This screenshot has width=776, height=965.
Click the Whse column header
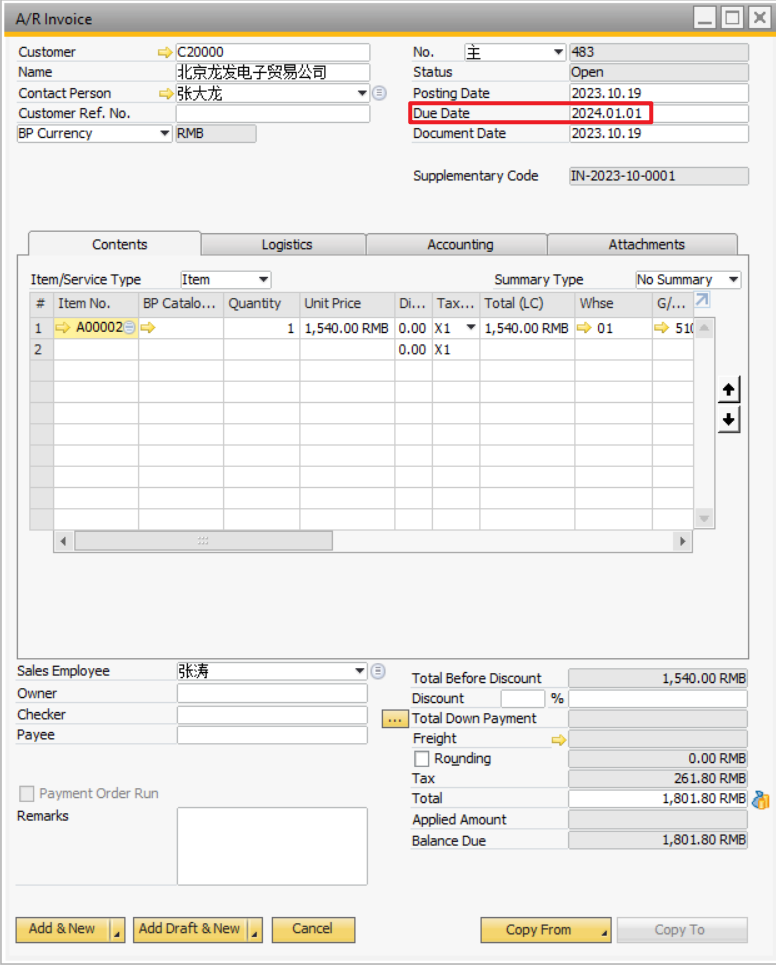613,303
